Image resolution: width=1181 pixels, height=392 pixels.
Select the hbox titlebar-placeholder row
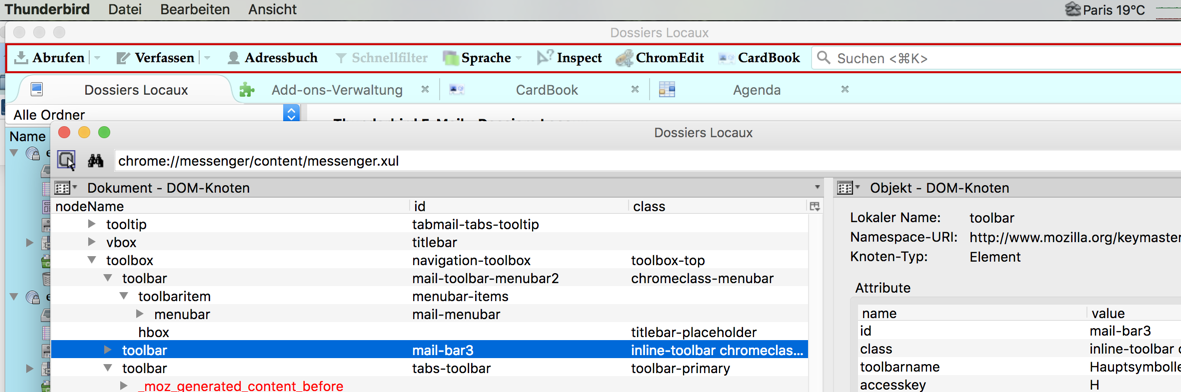pos(429,332)
